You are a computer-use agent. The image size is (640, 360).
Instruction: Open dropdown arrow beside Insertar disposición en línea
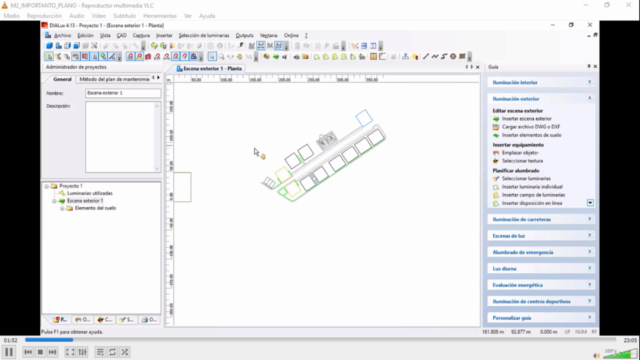(x=590, y=203)
